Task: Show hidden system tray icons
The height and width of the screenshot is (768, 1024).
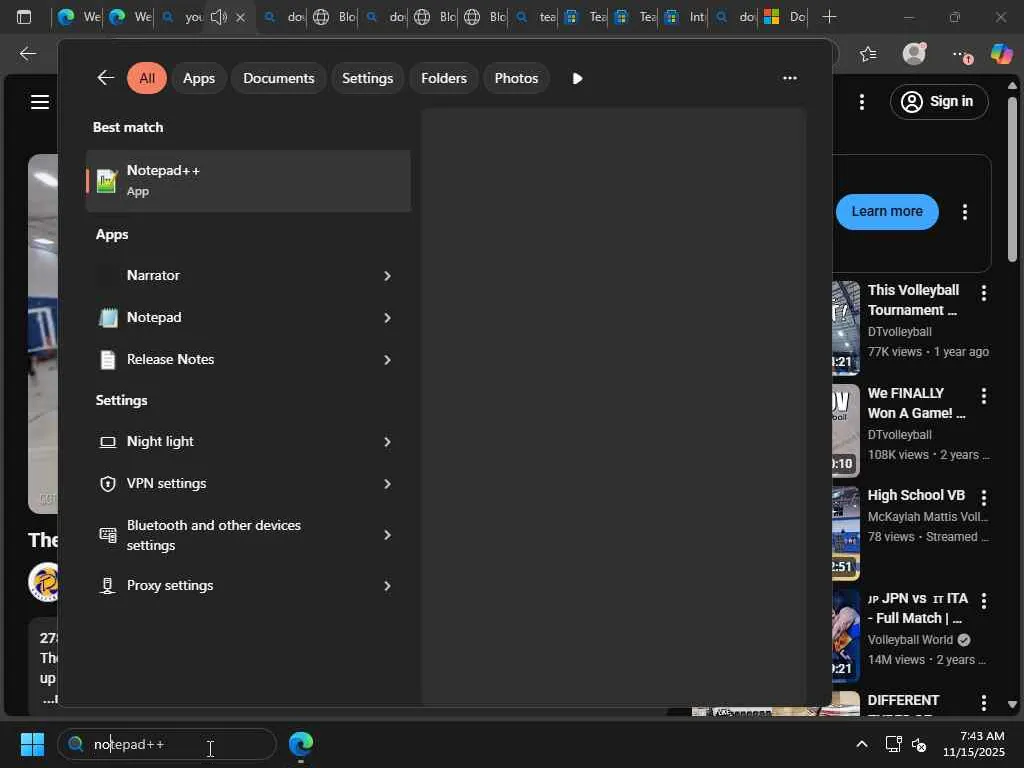Action: pyautogui.click(x=862, y=744)
